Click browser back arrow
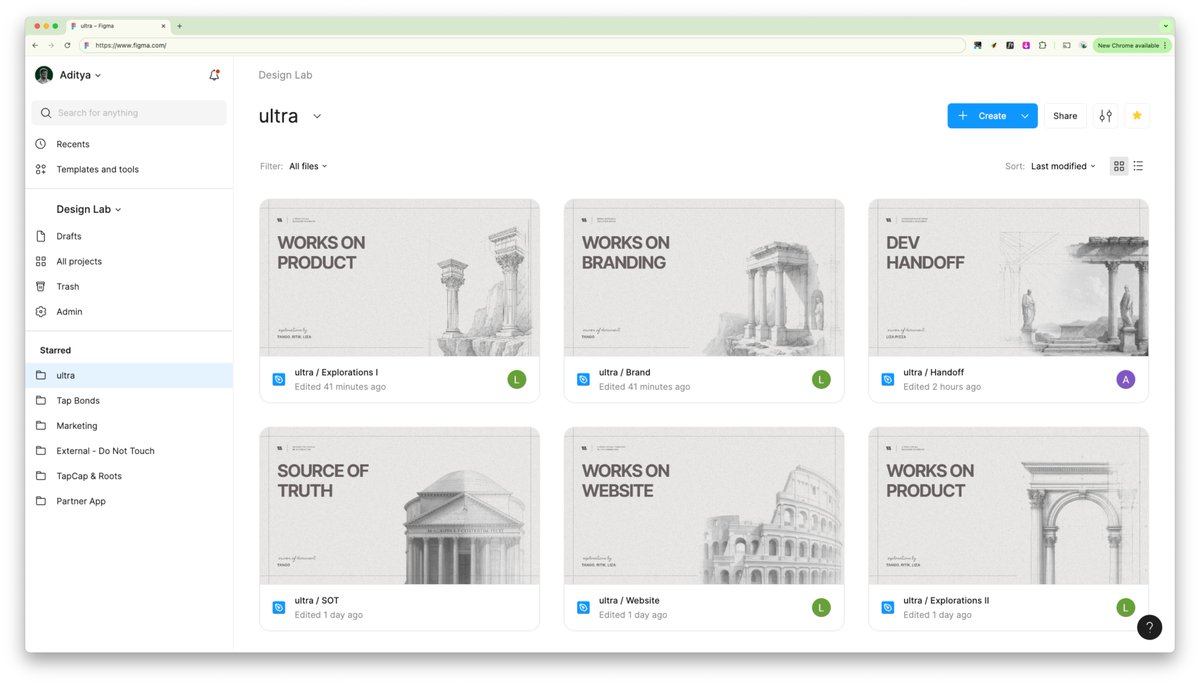Viewport: 1200px width, 686px height. coord(36,45)
